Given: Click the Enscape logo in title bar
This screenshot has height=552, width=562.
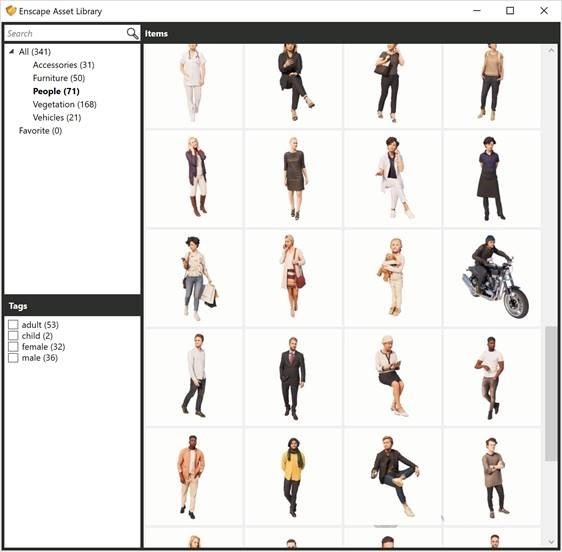Looking at the screenshot, I should pos(11,11).
